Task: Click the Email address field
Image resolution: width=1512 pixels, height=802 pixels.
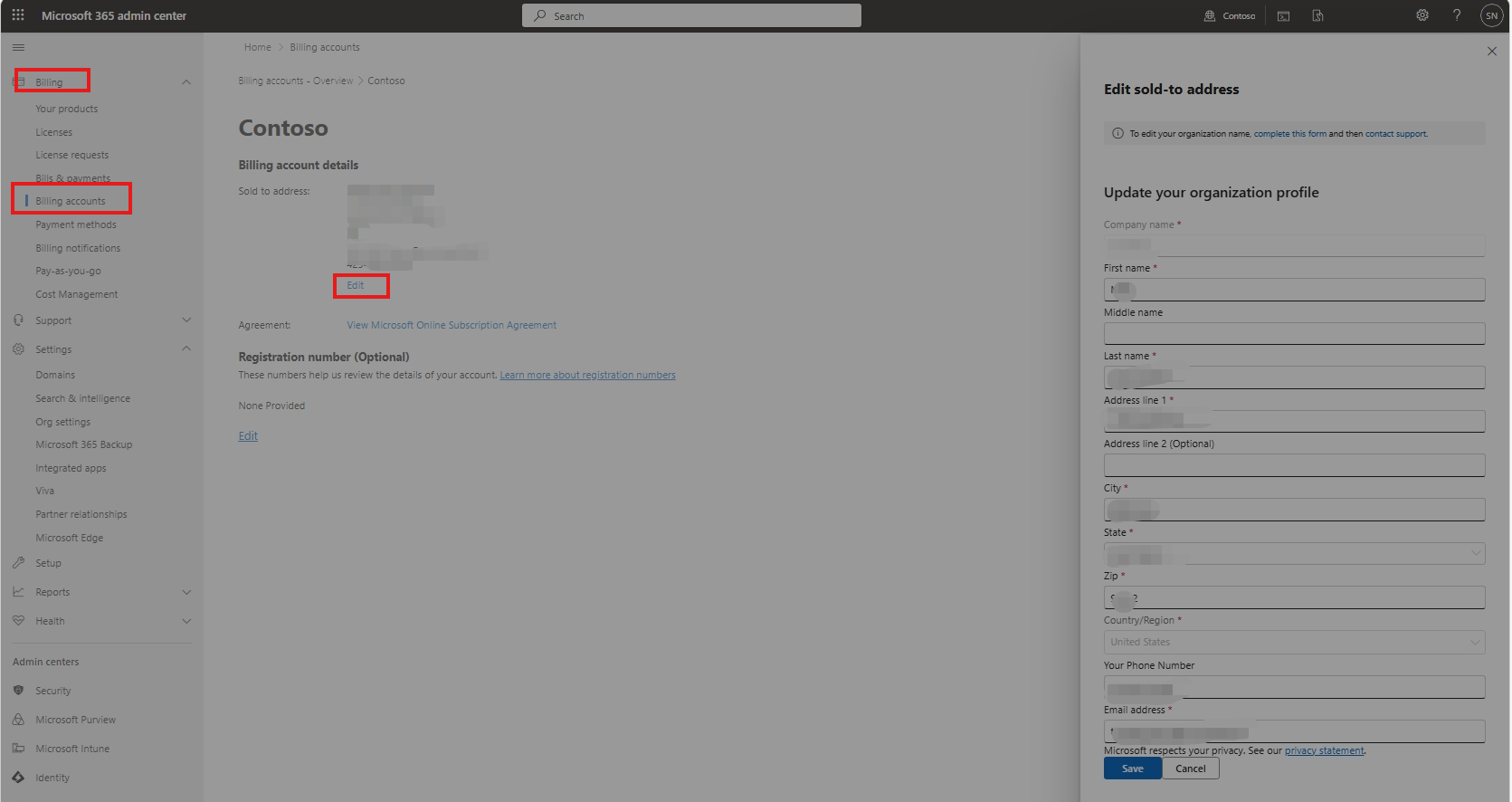Action: coord(1294,731)
